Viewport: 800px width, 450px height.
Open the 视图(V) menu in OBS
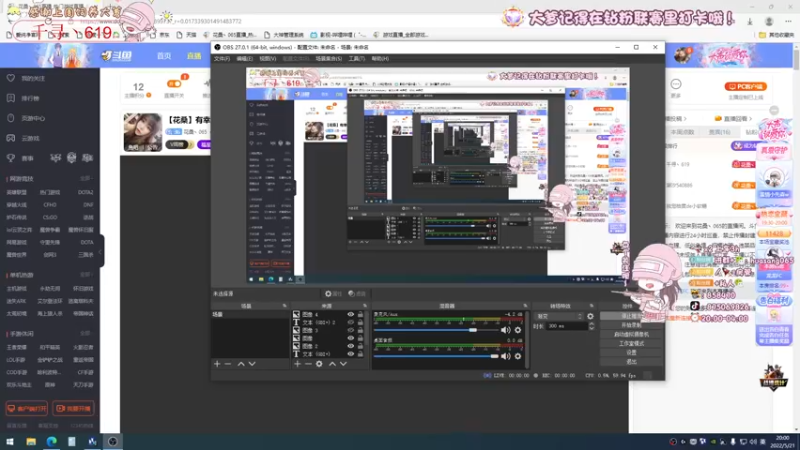267,59
